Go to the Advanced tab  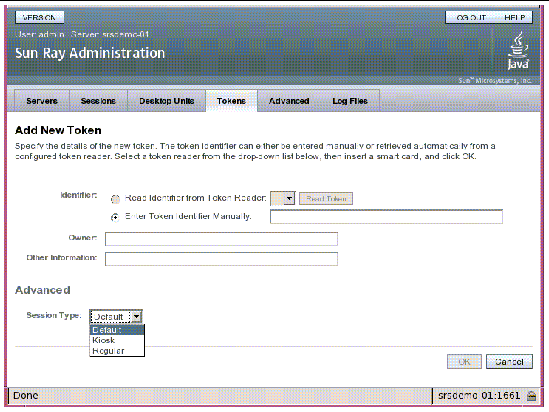point(289,101)
